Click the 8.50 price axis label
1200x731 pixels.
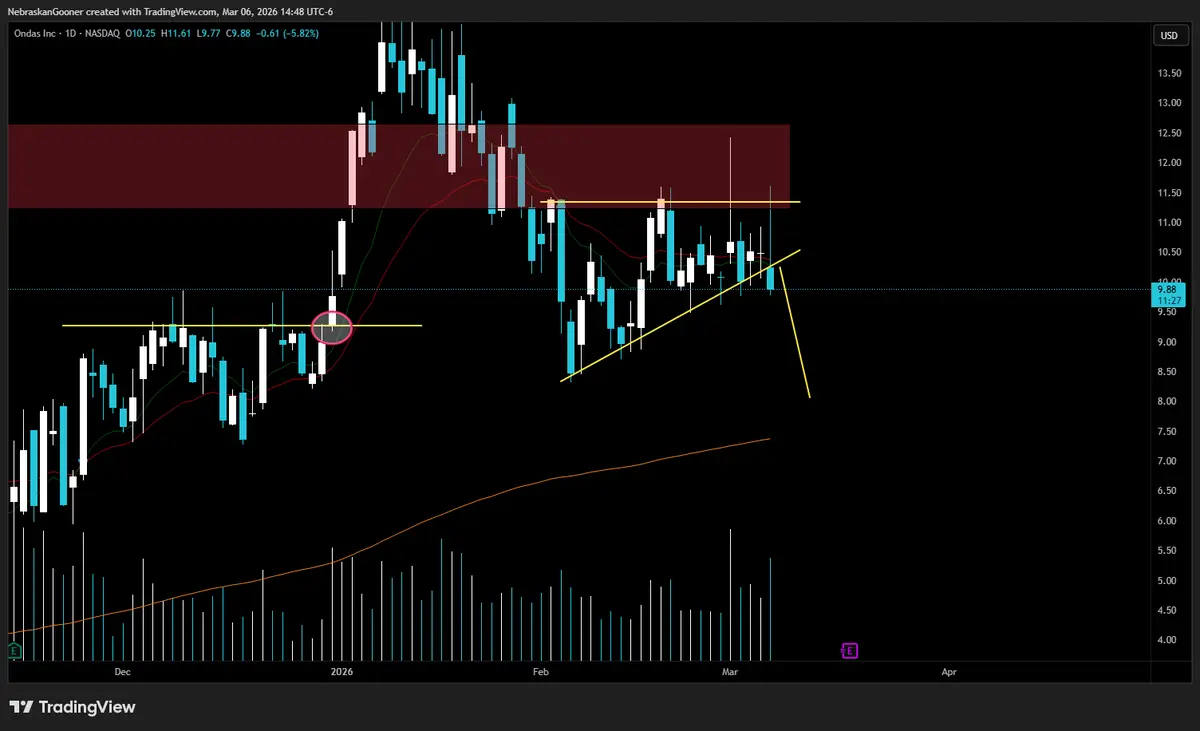pyautogui.click(x=1169, y=372)
